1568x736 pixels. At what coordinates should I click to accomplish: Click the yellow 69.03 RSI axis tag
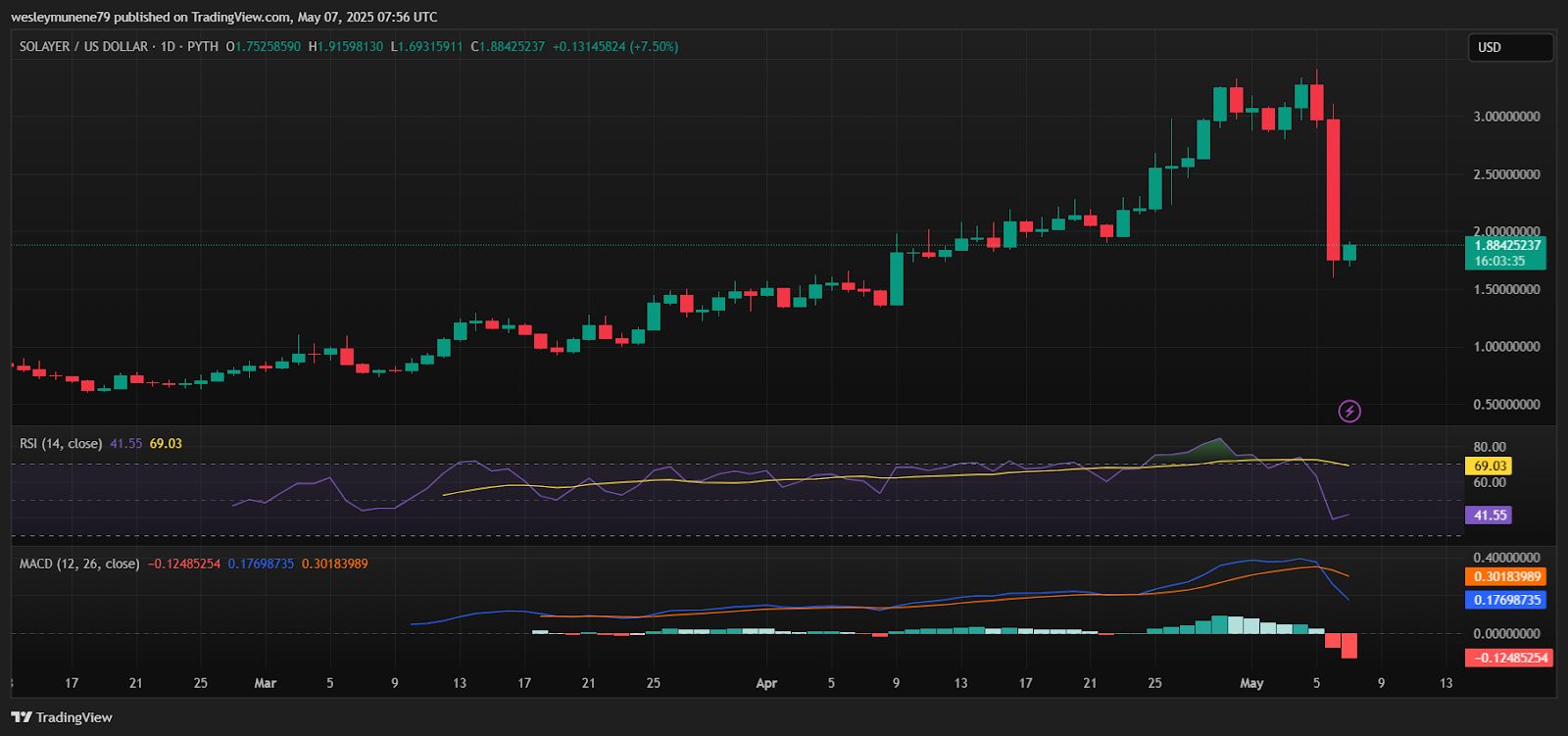pyautogui.click(x=1489, y=466)
